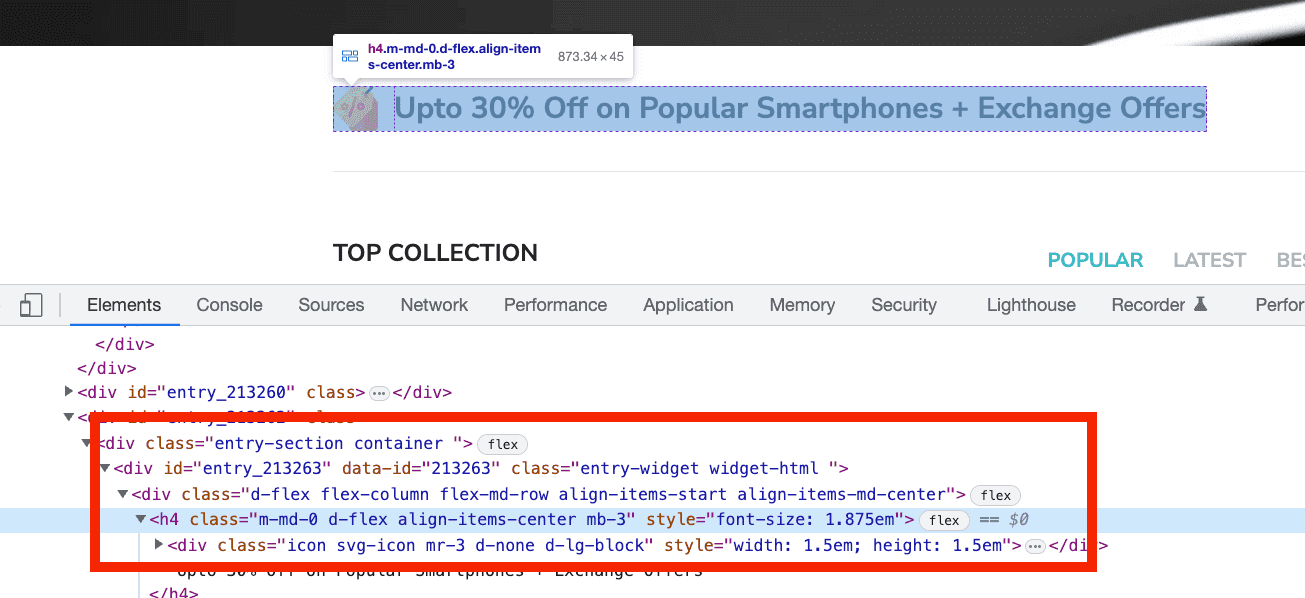
Task: Toggle flex badge on the h4 element
Action: pos(944,520)
